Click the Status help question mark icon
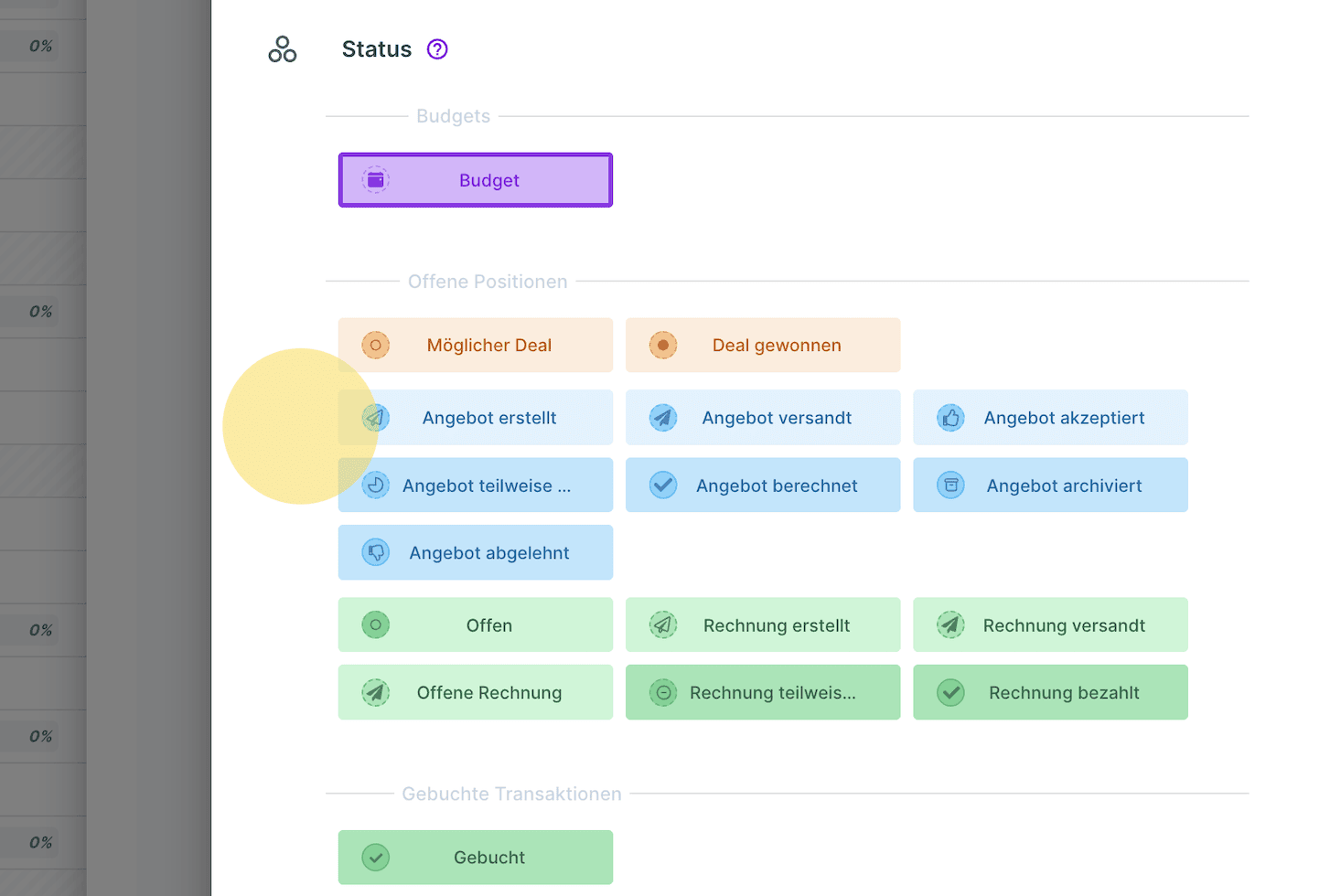 point(437,49)
